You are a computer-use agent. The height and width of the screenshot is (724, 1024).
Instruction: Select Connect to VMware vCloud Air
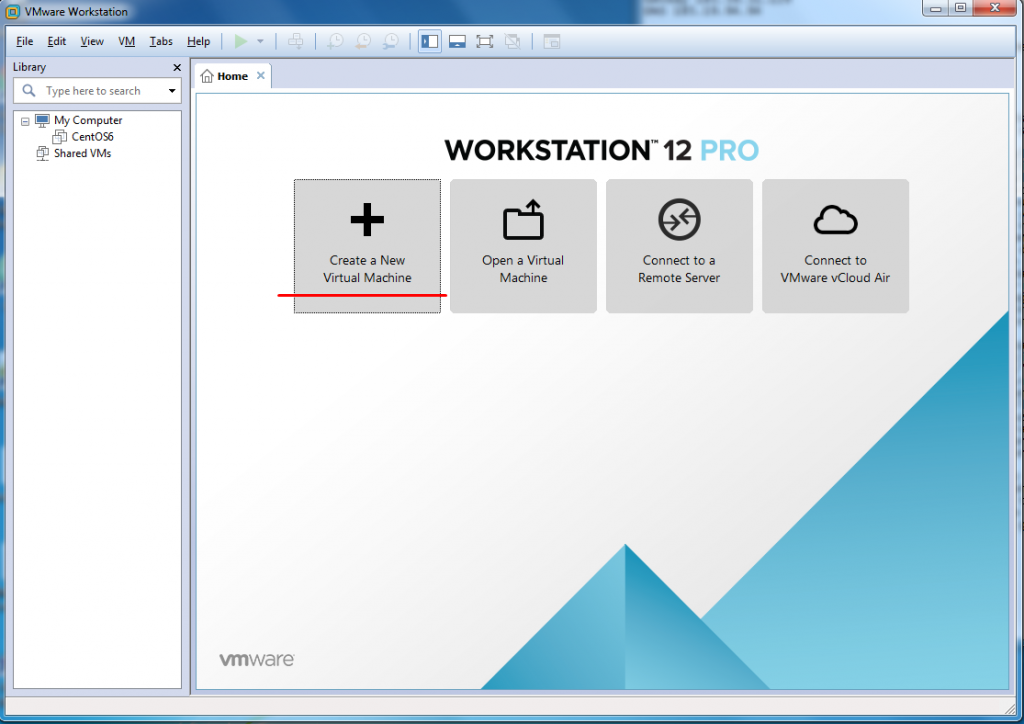(x=835, y=246)
